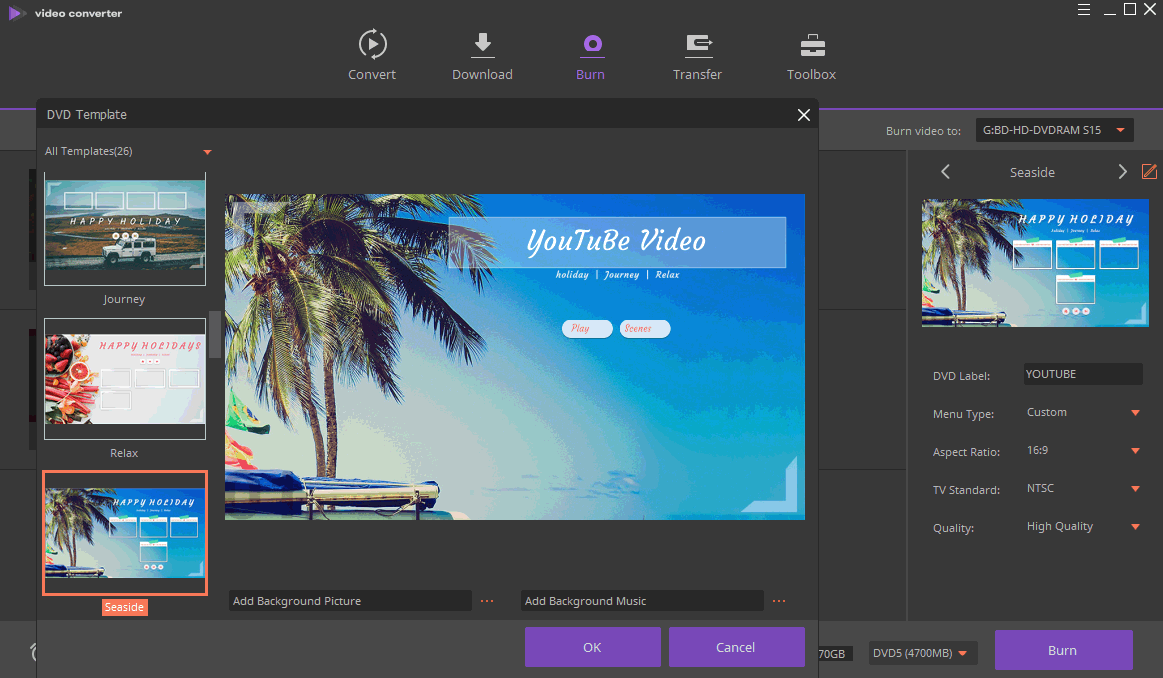Image resolution: width=1163 pixels, height=678 pixels.
Task: Go to the Transfer tab
Action: coord(697,55)
